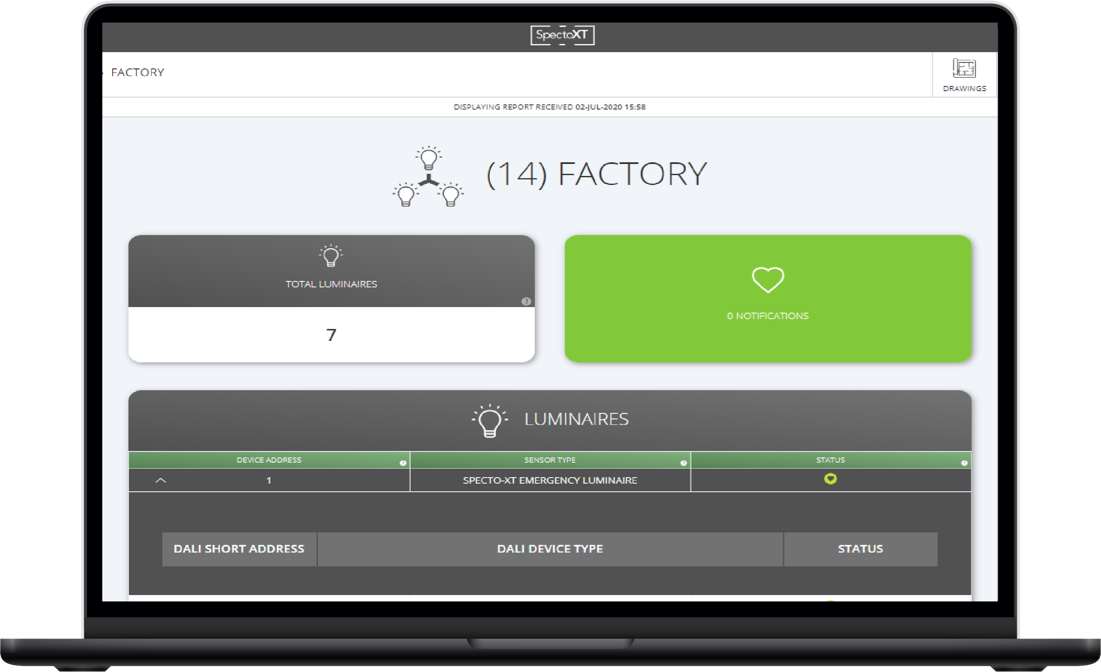Collapse the device 1 row chevron
This screenshot has height=672, width=1101.
coord(161,481)
